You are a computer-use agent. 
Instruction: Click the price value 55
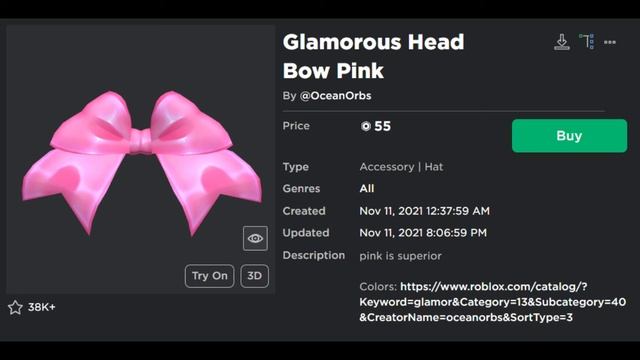(382, 126)
